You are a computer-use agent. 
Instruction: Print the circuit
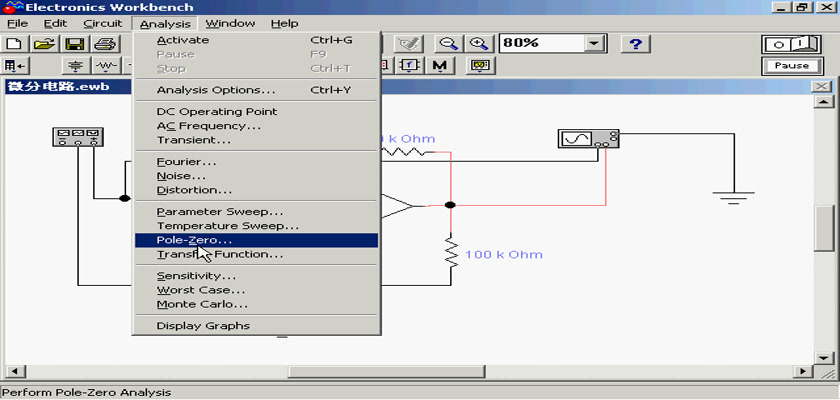coord(104,44)
